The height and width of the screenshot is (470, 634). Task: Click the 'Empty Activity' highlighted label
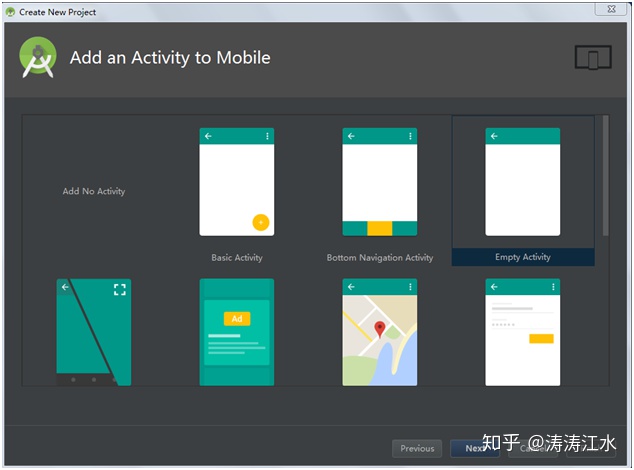523,257
